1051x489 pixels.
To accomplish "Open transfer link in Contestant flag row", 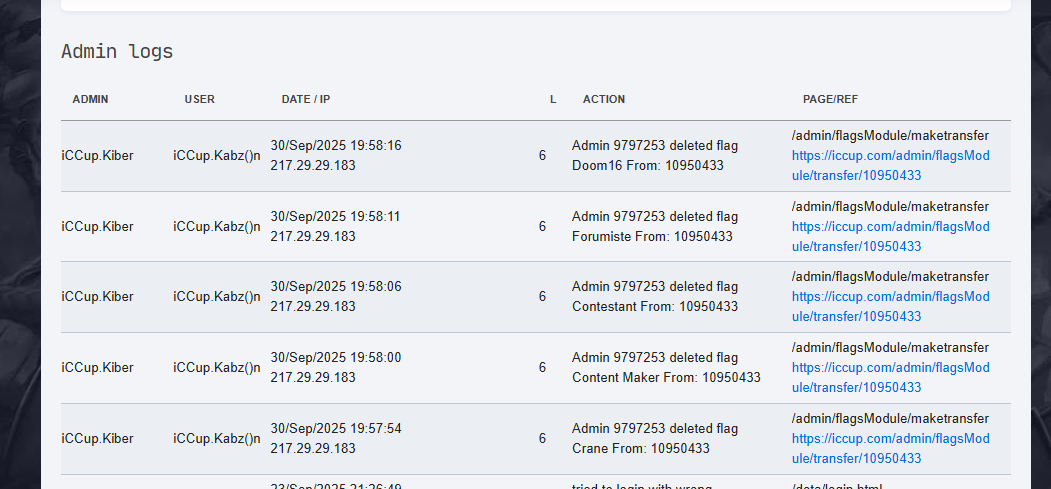I will [x=891, y=306].
